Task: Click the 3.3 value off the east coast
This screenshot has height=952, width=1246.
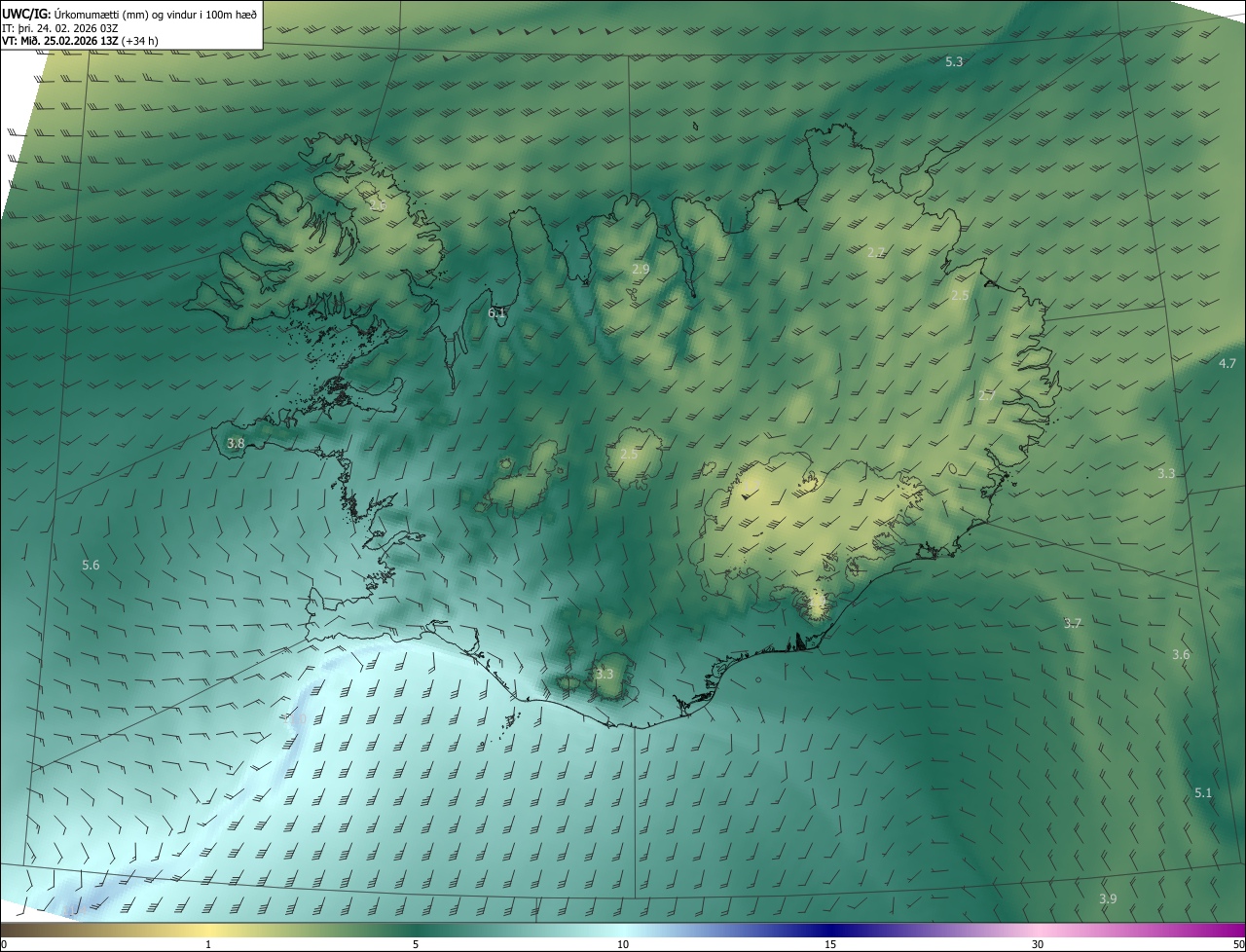Action: click(x=1166, y=473)
